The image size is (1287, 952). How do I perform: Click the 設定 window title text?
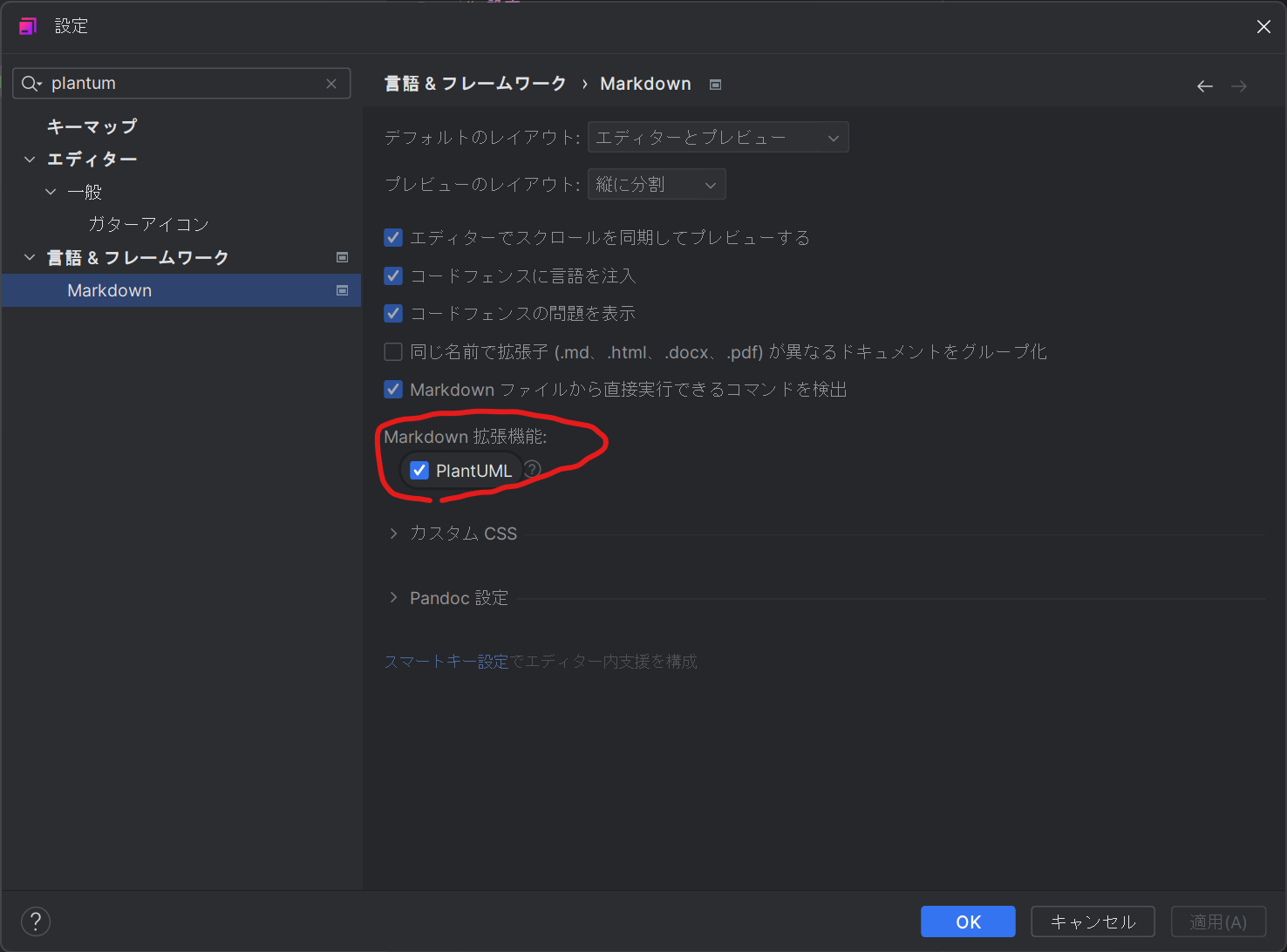[71, 26]
